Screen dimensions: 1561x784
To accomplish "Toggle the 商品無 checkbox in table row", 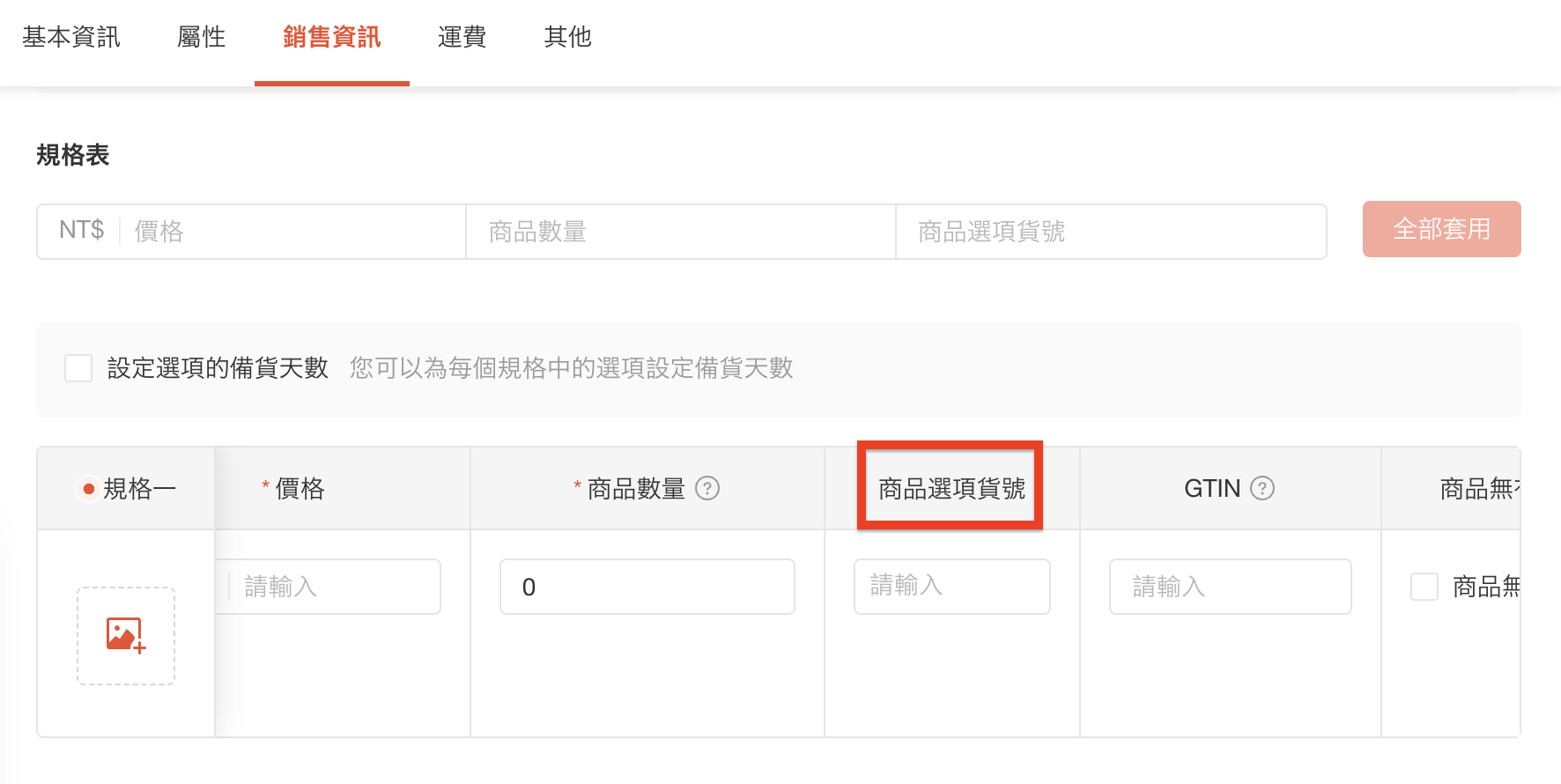I will (1424, 587).
